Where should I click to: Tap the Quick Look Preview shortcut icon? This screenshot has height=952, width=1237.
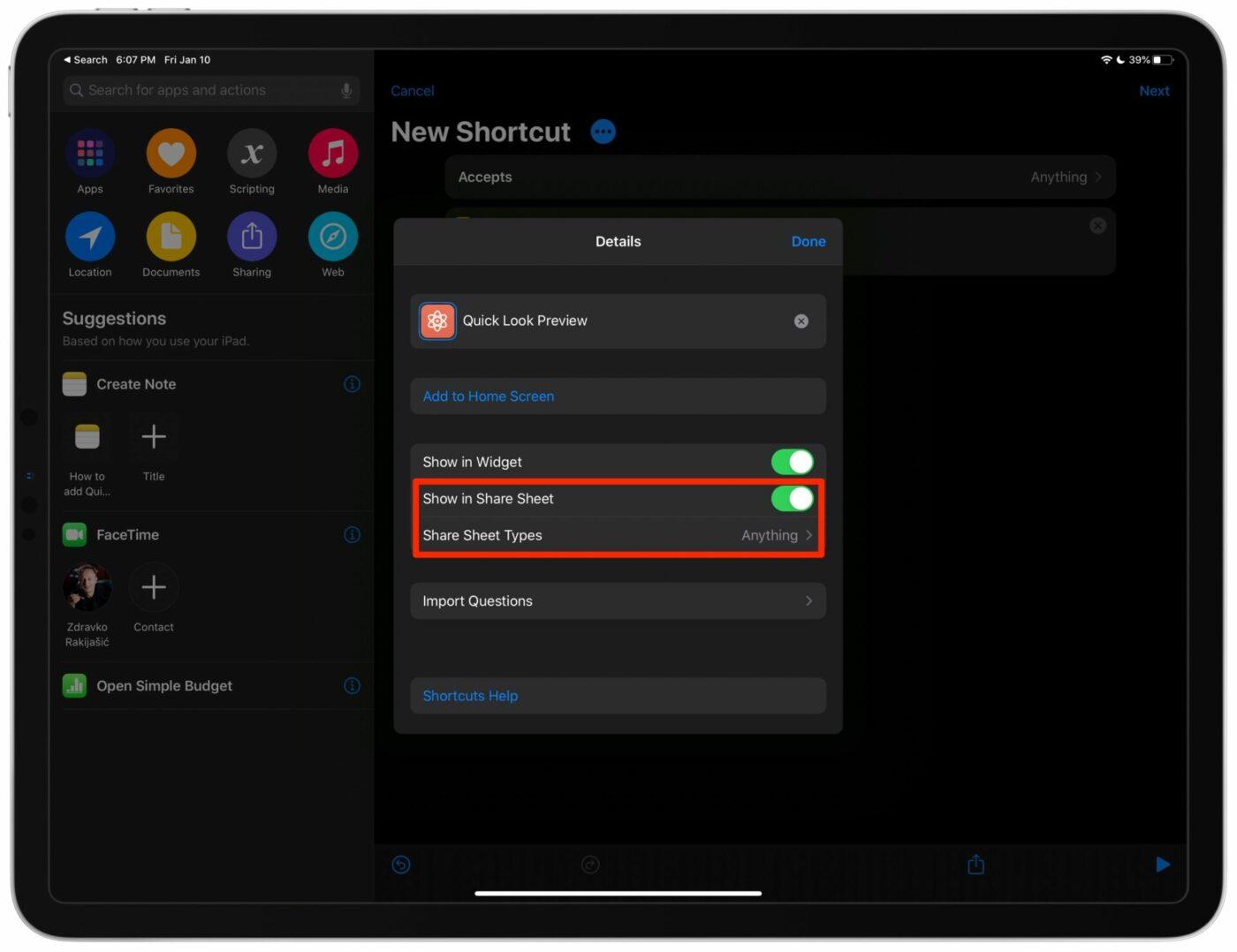click(437, 321)
